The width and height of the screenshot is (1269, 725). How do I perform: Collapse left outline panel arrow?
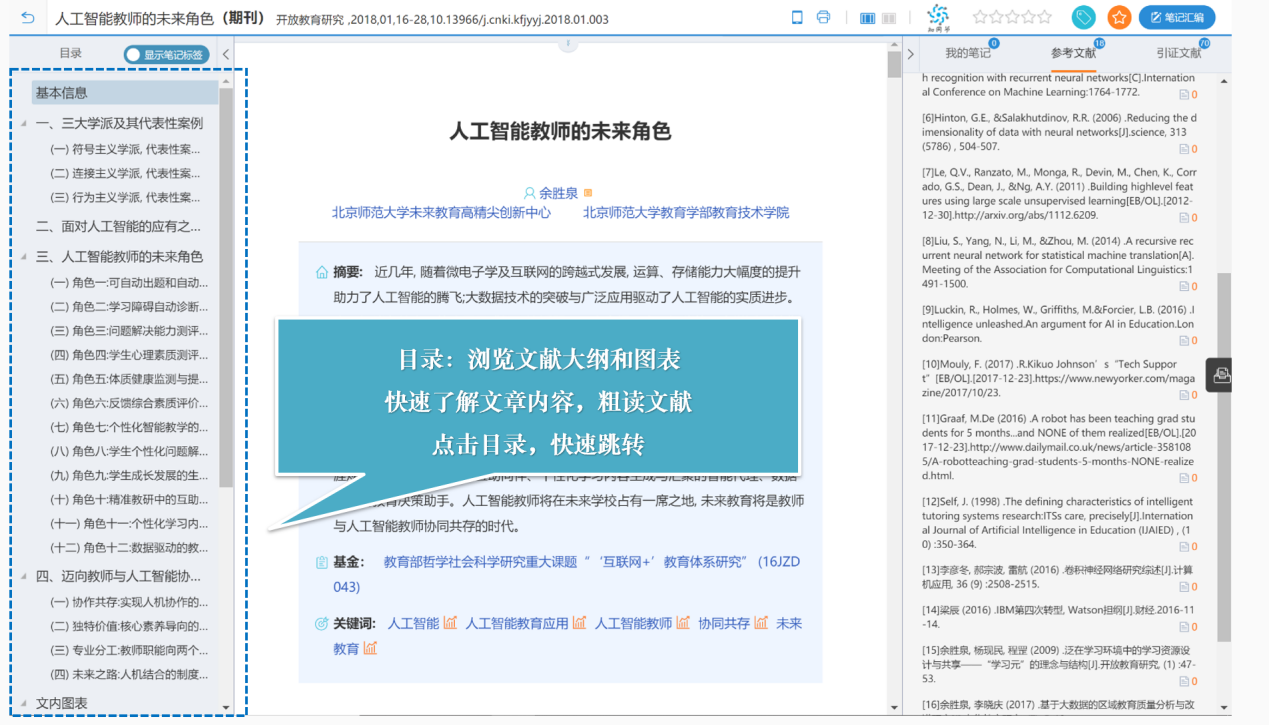pyautogui.click(x=226, y=55)
